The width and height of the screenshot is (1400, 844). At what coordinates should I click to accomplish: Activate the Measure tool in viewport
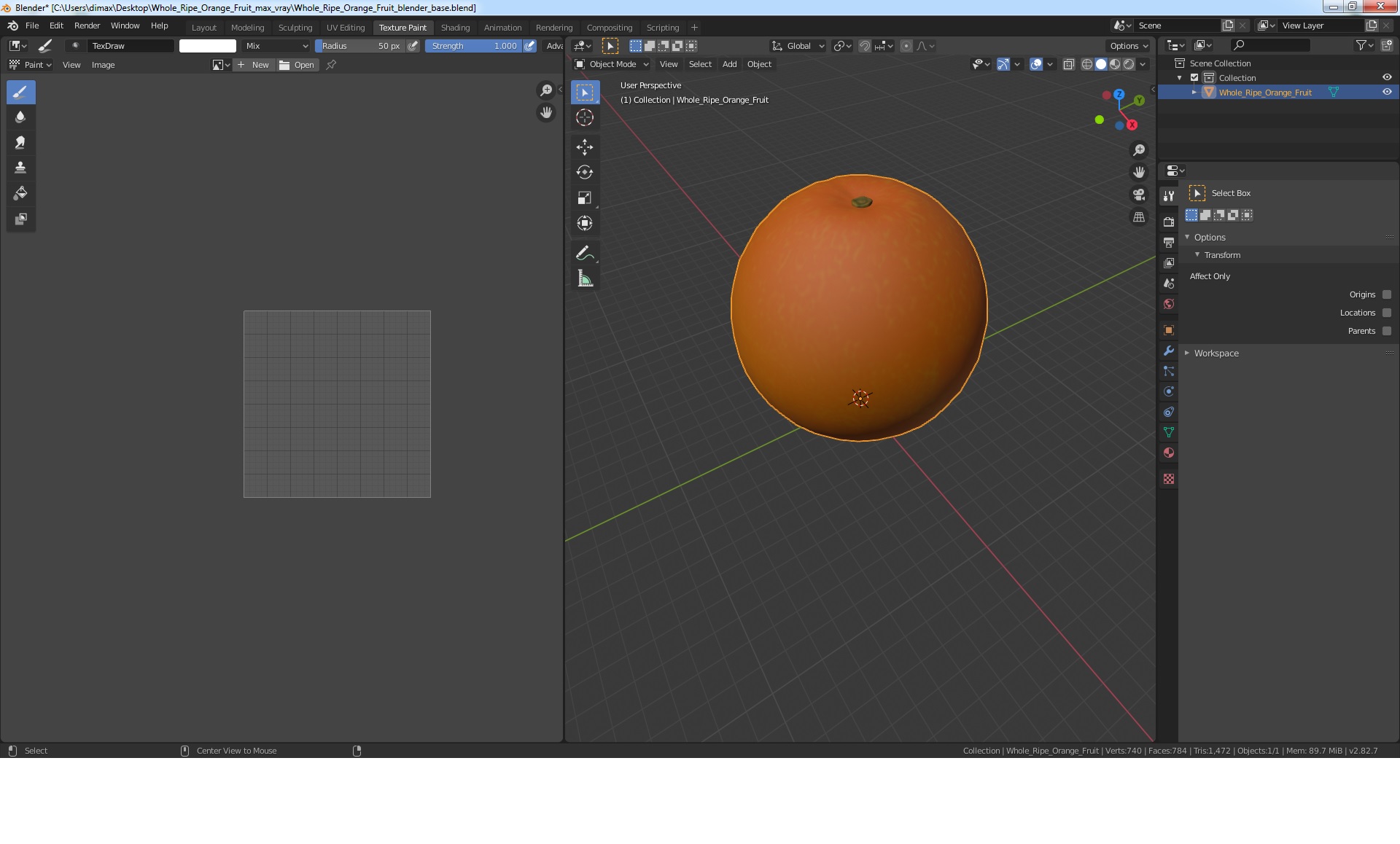pyautogui.click(x=584, y=278)
